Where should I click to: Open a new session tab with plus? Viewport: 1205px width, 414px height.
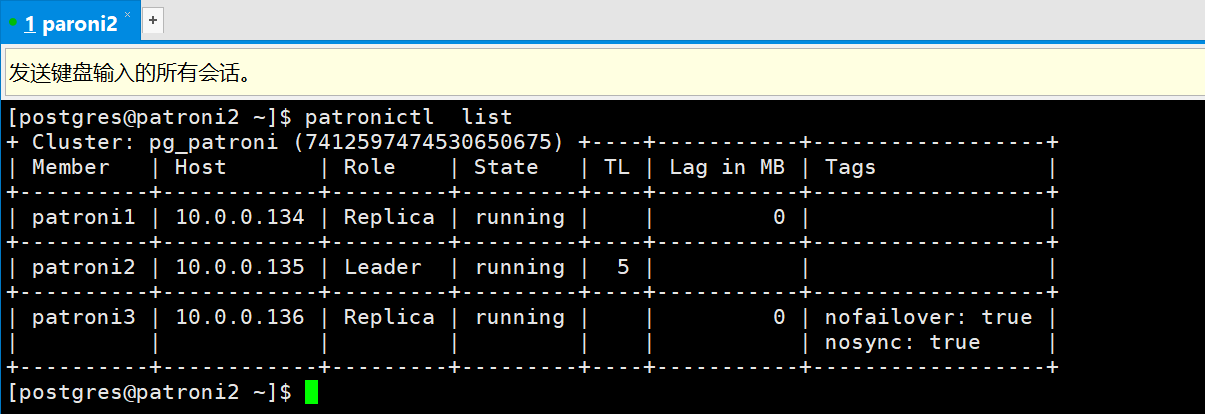tap(153, 19)
